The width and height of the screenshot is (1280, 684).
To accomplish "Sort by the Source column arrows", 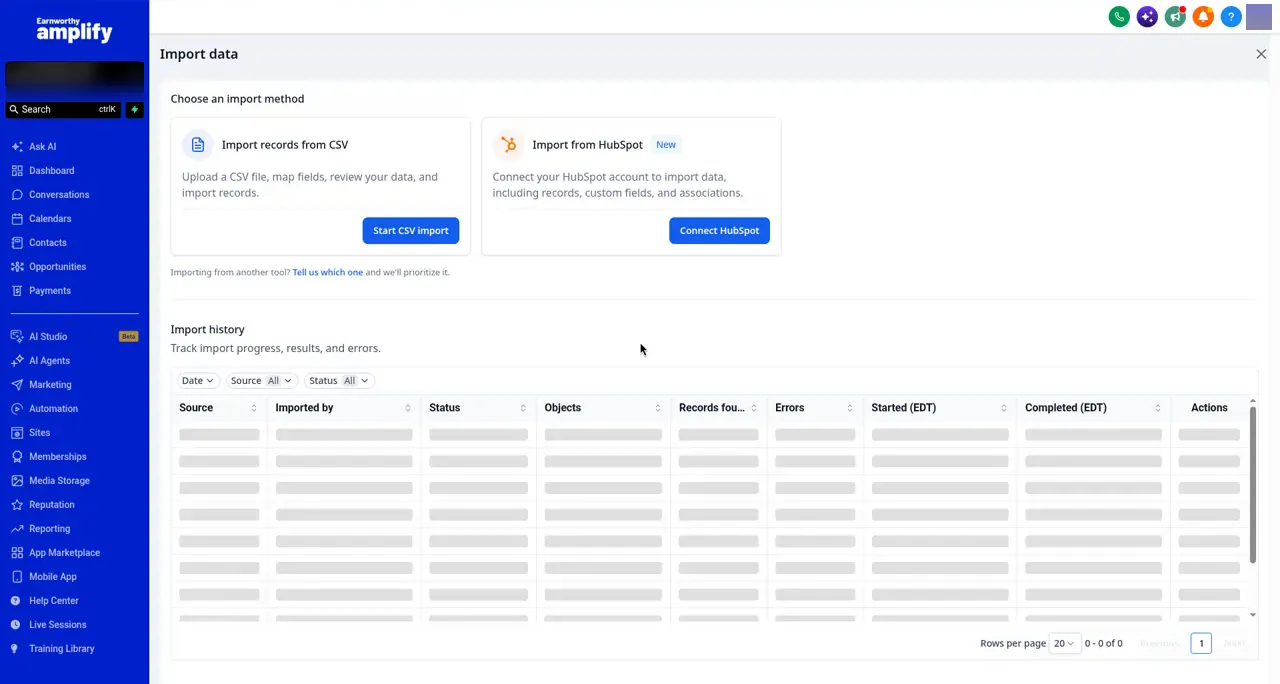I will click(x=253, y=408).
